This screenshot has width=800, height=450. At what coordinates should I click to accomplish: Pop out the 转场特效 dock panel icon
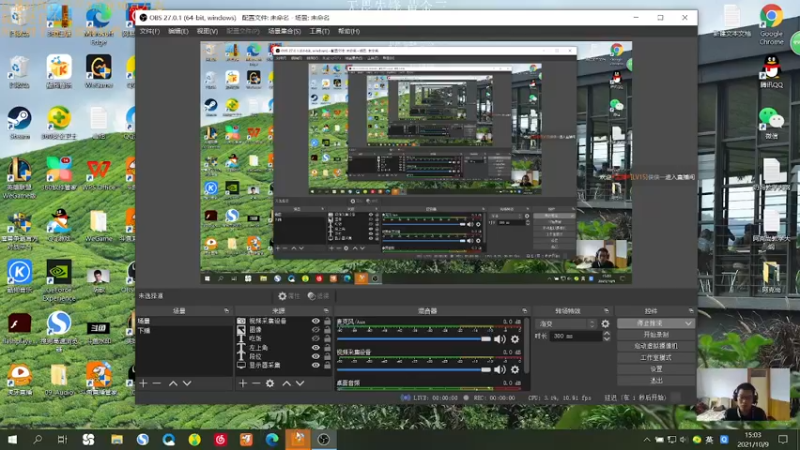pos(606,311)
